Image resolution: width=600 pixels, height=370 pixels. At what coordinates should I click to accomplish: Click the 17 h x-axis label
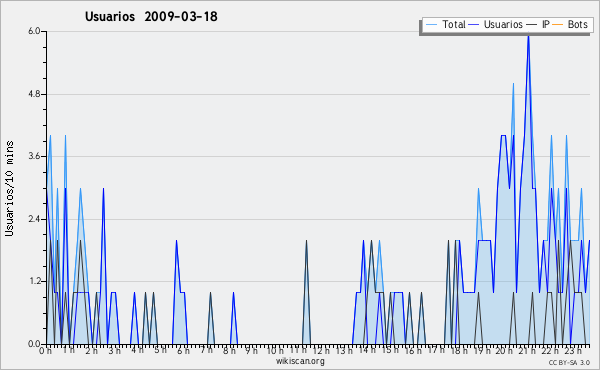click(436, 350)
